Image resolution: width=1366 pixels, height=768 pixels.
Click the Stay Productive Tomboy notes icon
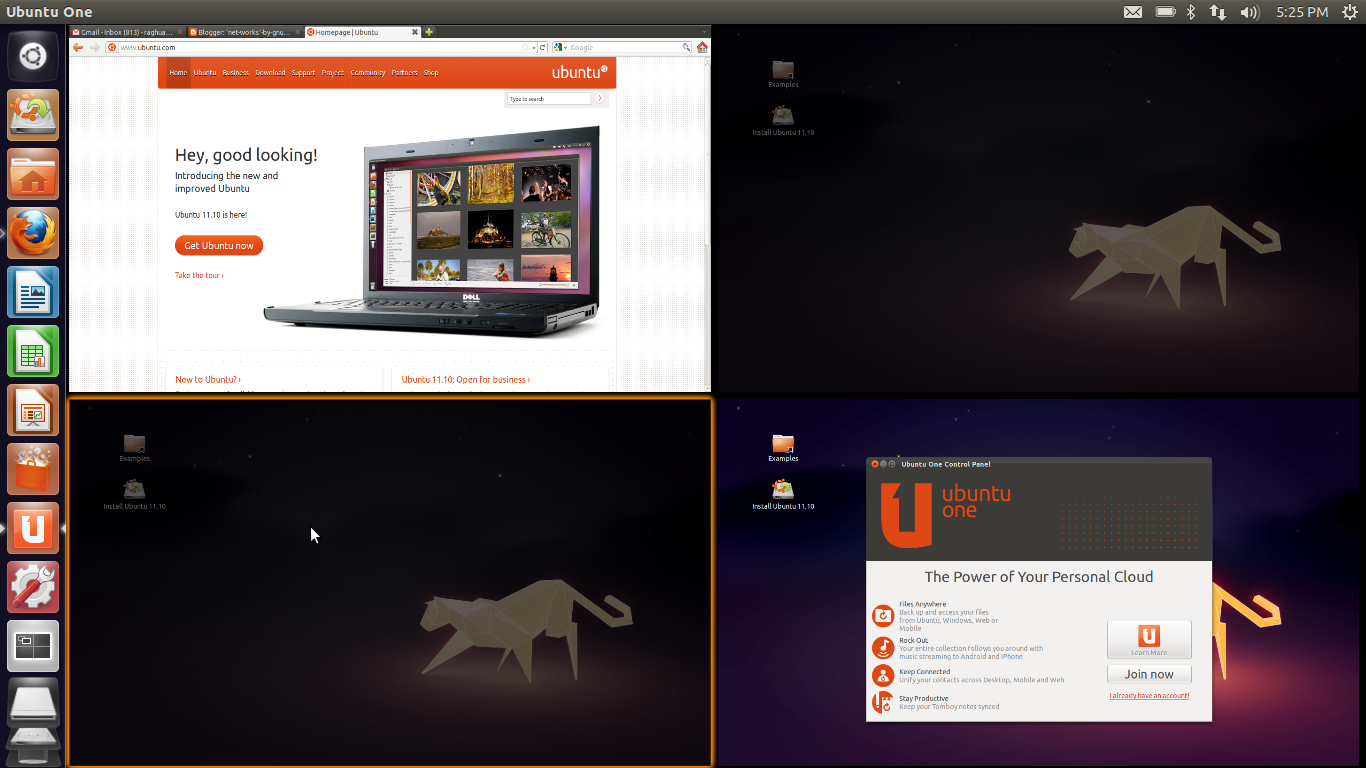point(882,701)
